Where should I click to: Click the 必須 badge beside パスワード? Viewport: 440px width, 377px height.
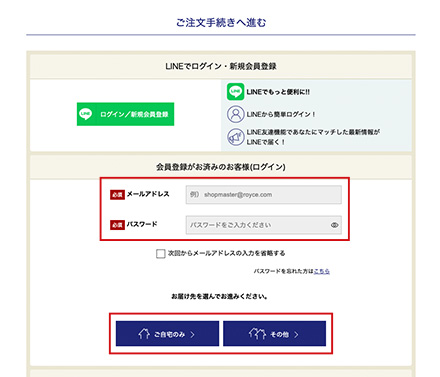click(117, 225)
